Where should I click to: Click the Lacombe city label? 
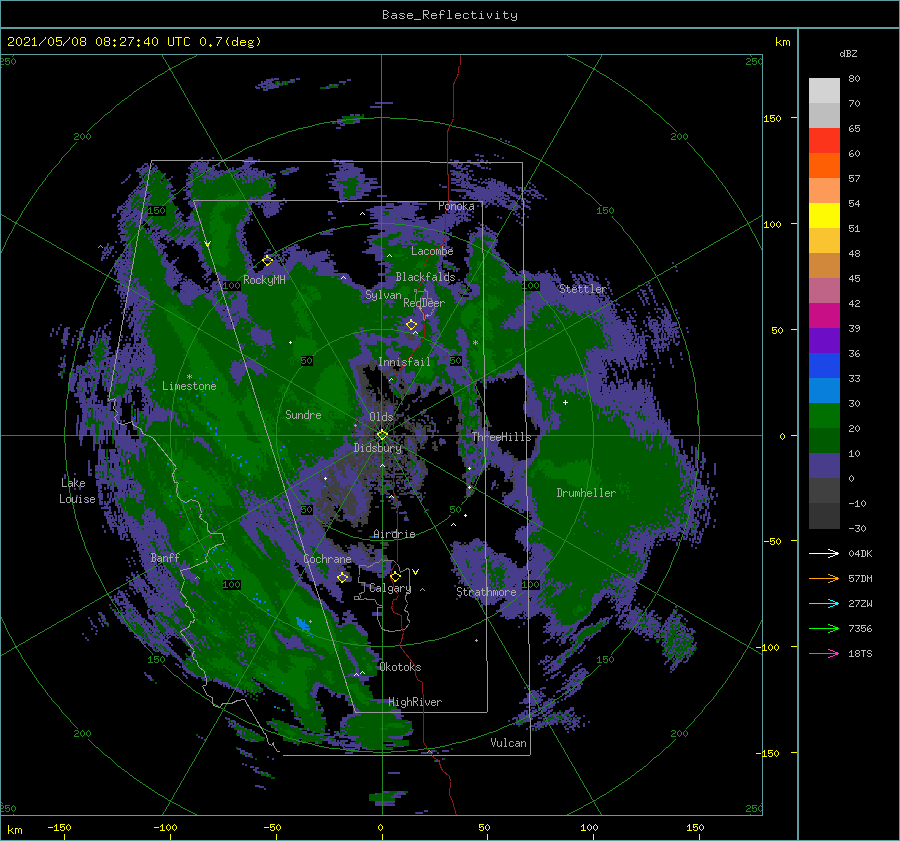click(432, 251)
